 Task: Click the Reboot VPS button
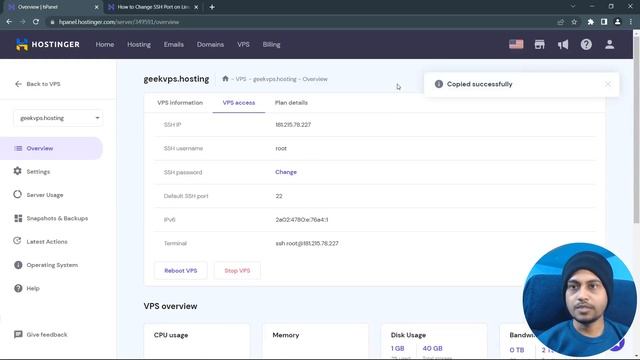(181, 271)
